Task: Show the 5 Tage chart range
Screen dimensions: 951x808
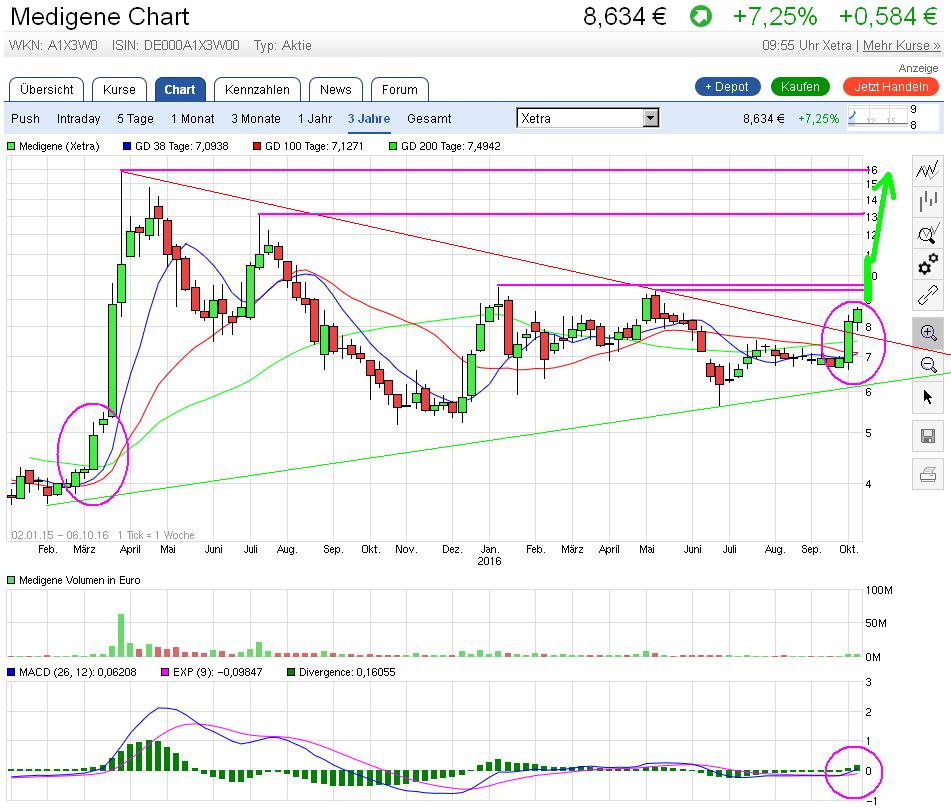Action: (x=135, y=119)
